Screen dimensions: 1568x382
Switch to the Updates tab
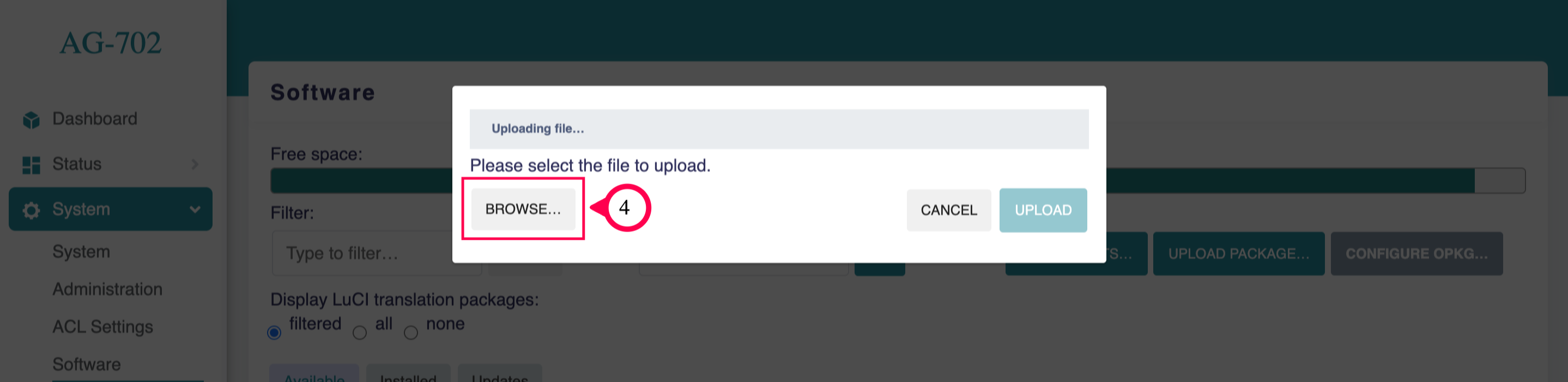500,373
